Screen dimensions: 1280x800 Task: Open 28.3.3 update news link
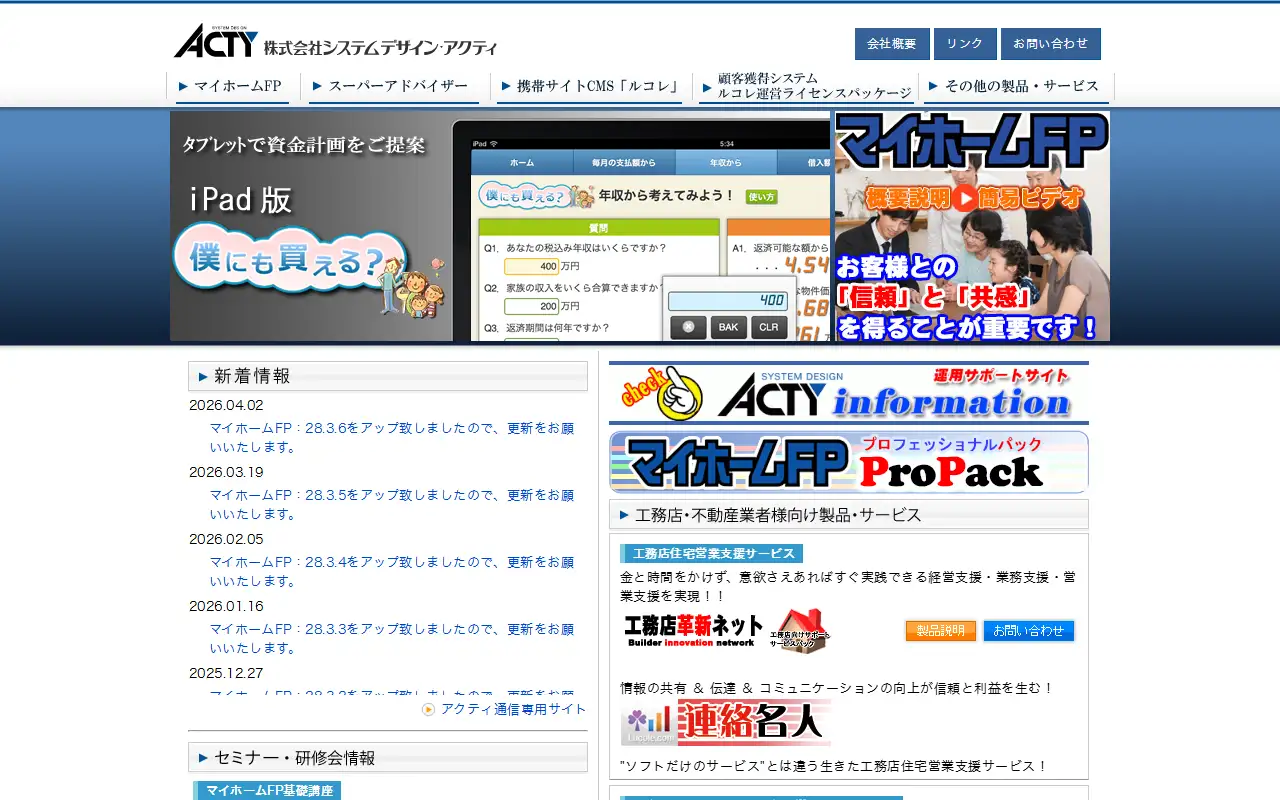click(392, 639)
